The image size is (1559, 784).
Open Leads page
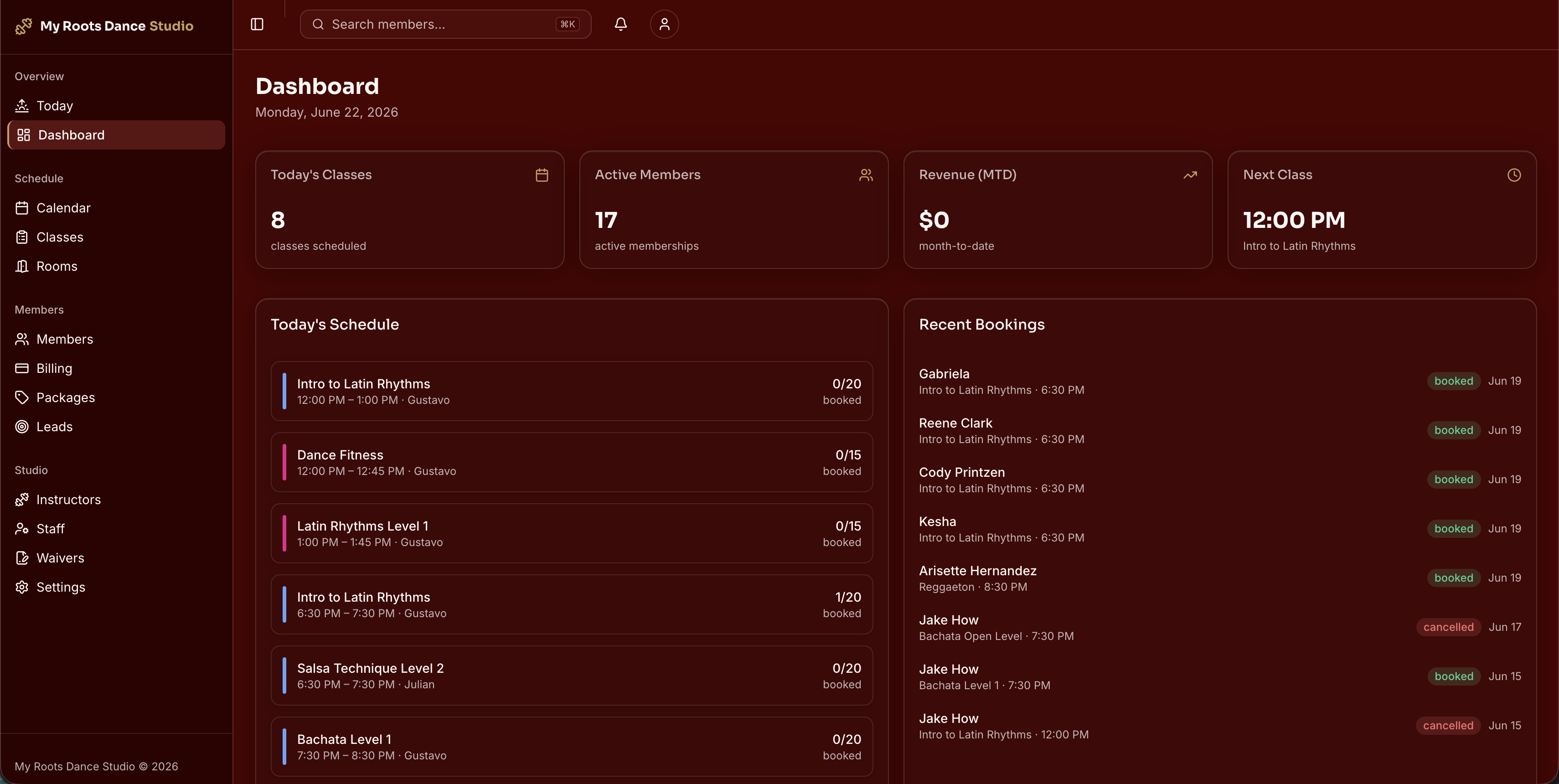(x=116, y=427)
